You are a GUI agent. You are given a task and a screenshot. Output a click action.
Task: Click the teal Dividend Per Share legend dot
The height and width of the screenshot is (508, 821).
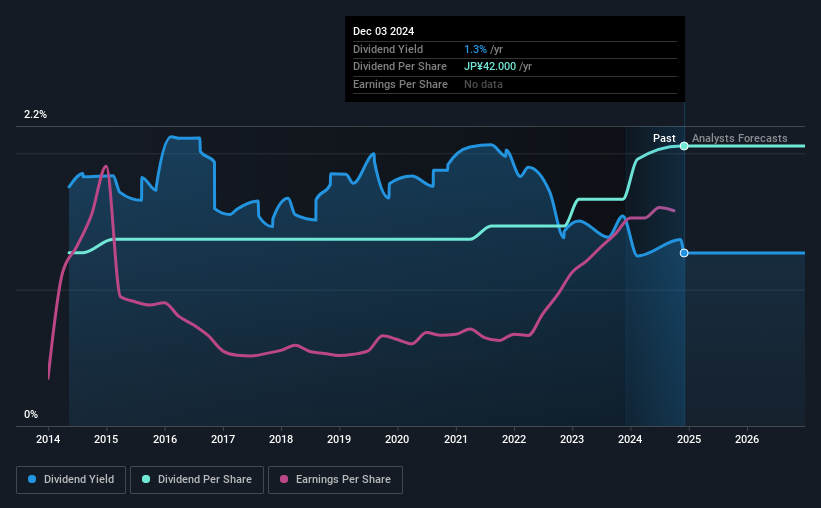point(146,479)
